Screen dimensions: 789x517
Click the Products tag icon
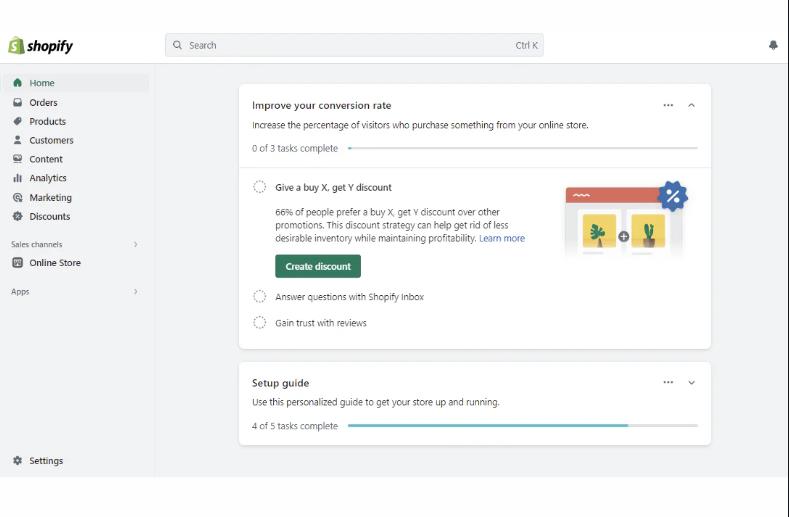(18, 121)
